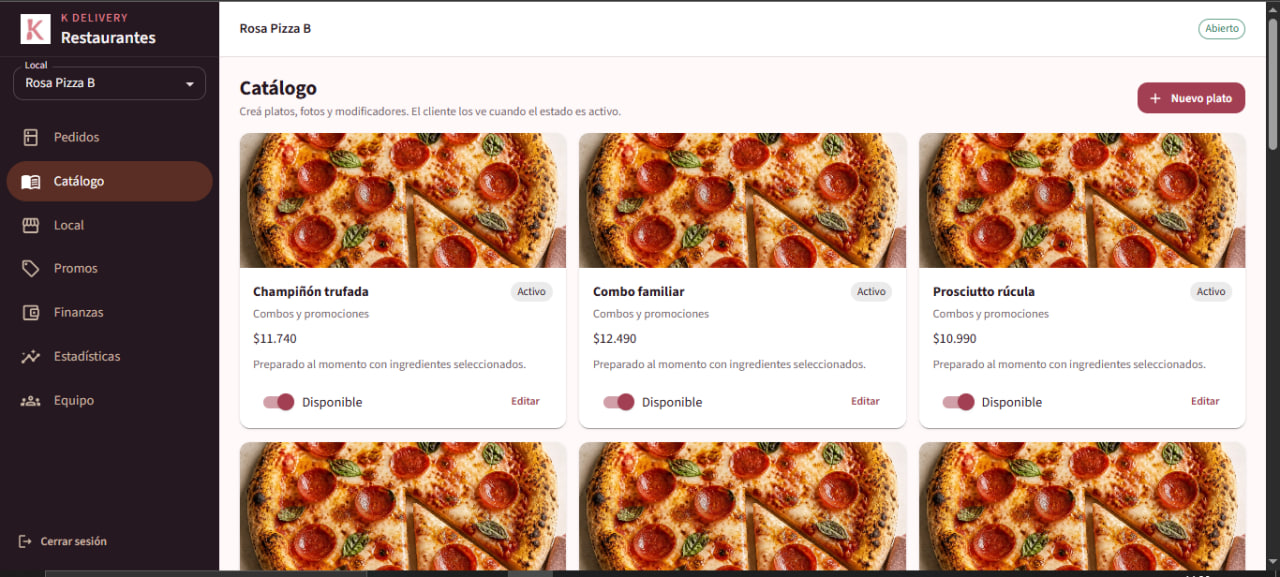
Task: Click Rosa Pizza B header title
Action: tap(275, 28)
